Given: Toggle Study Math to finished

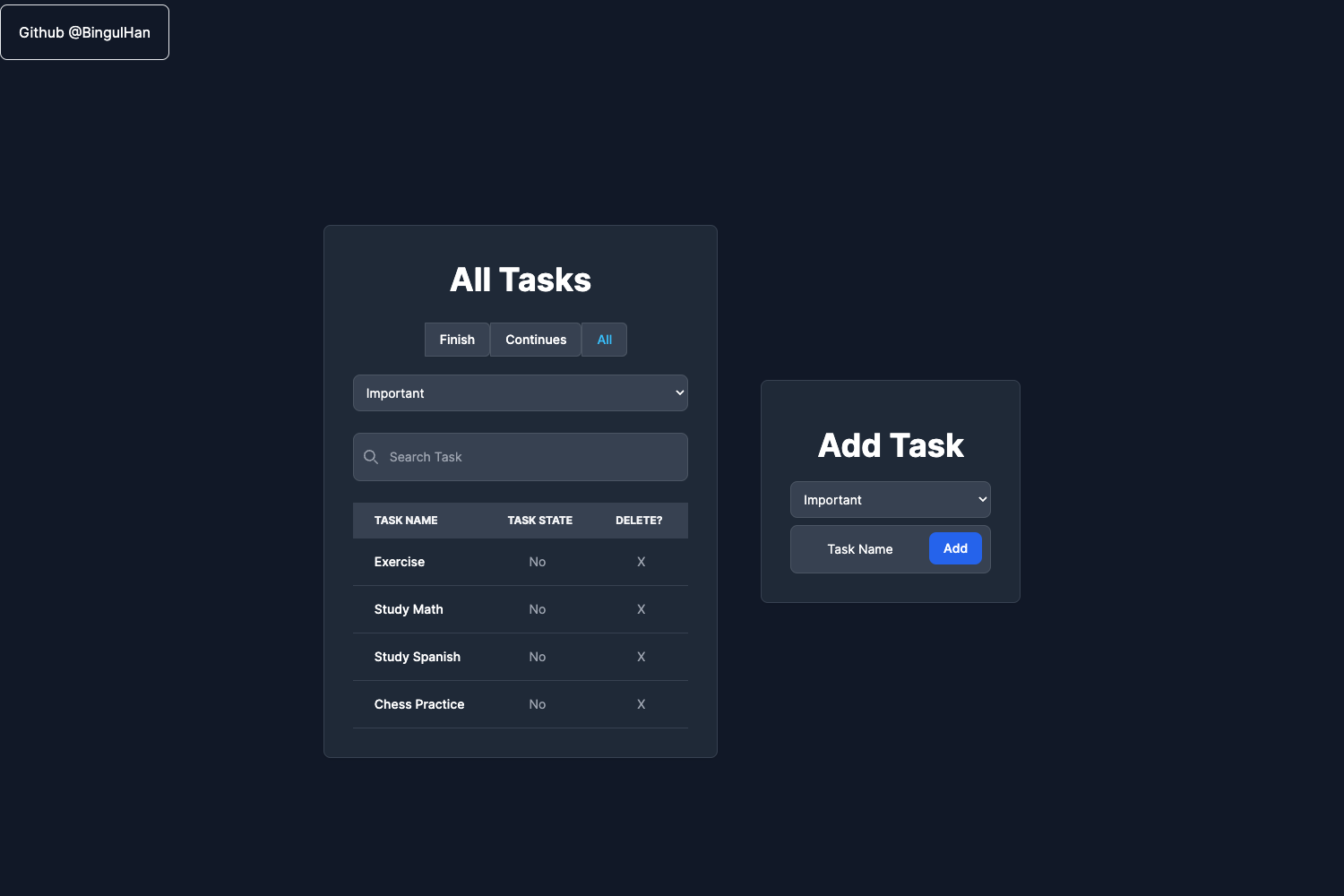Looking at the screenshot, I should tap(537, 609).
